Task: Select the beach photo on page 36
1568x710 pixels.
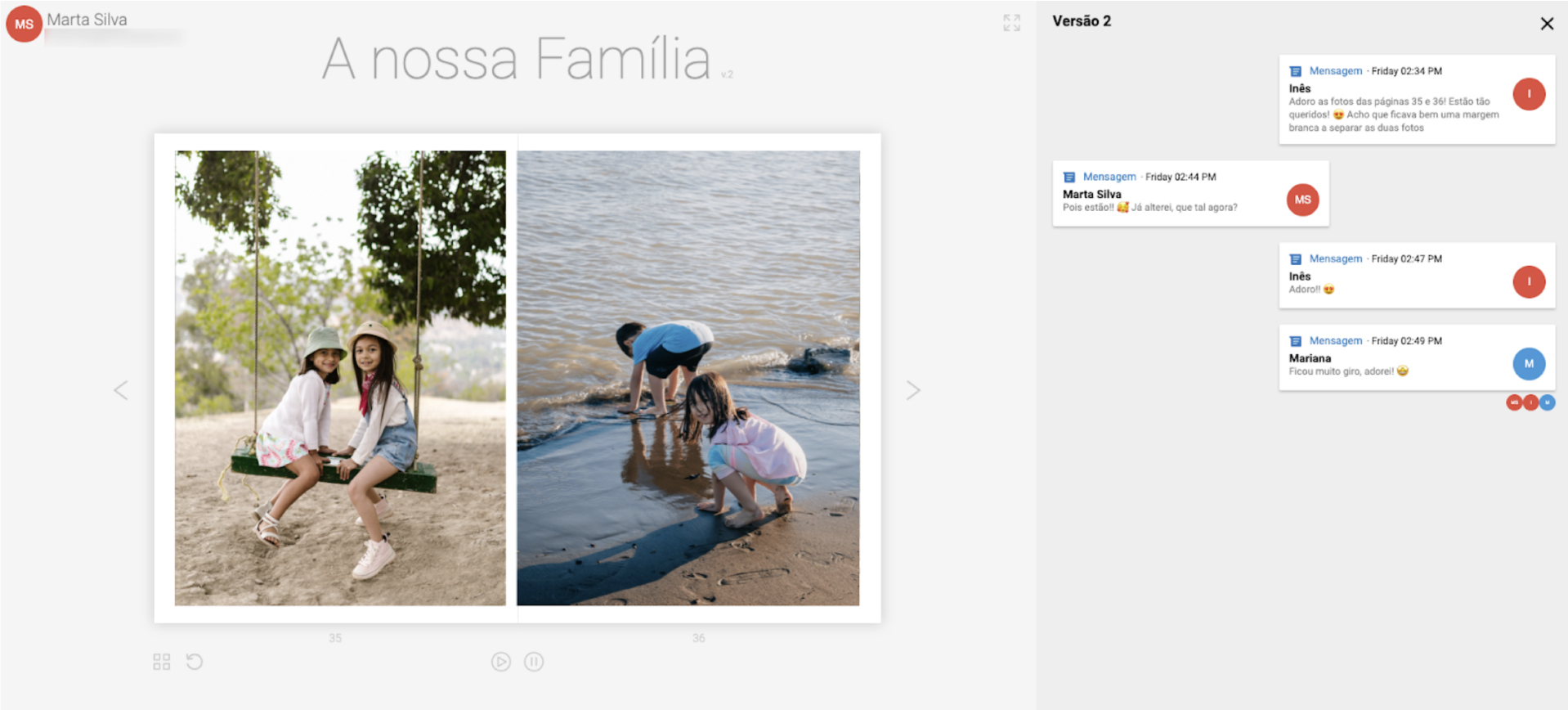Action: click(x=688, y=378)
